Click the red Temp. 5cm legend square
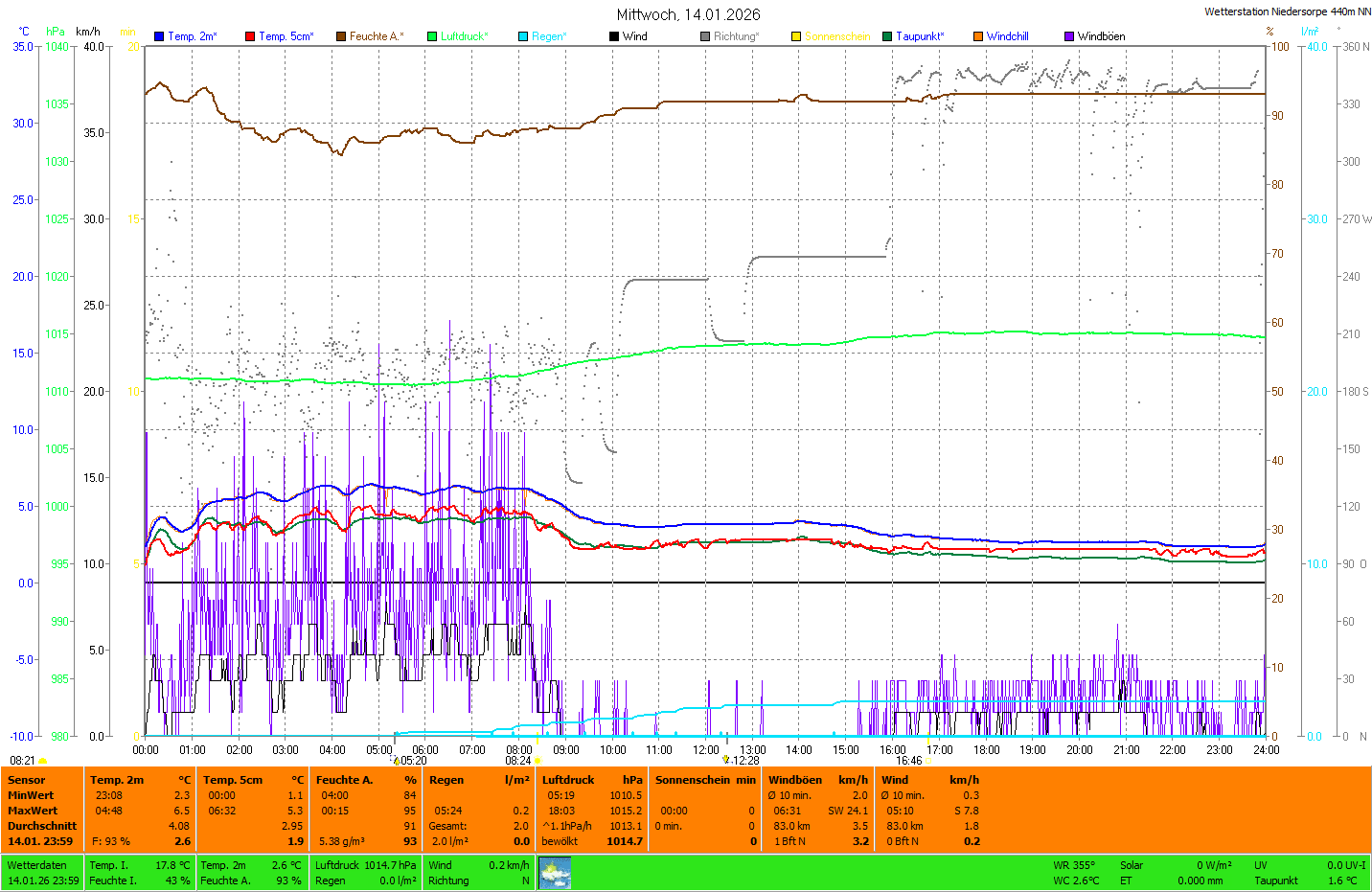Screen dimensions: 1372x892 tap(250, 36)
